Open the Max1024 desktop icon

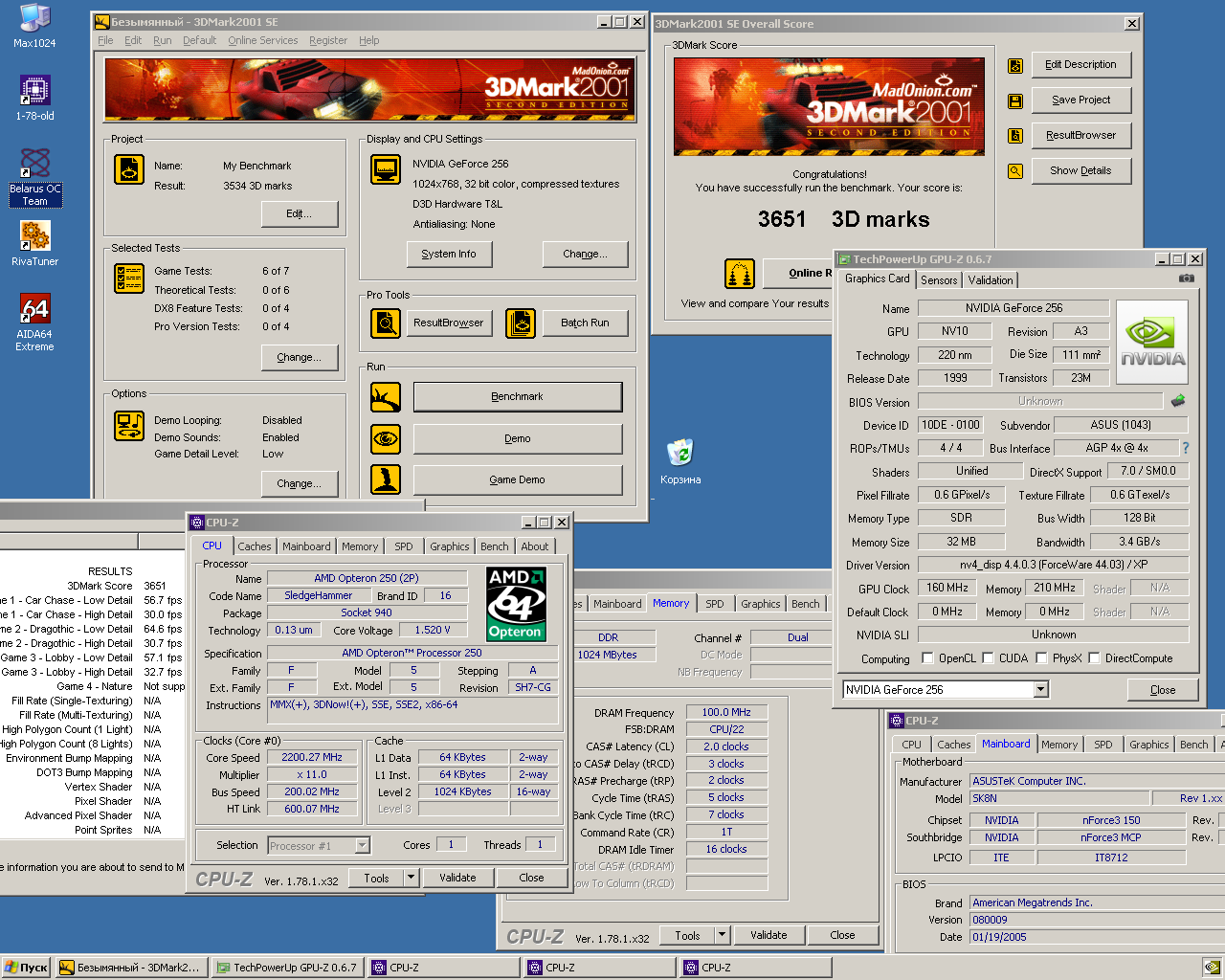(35, 26)
